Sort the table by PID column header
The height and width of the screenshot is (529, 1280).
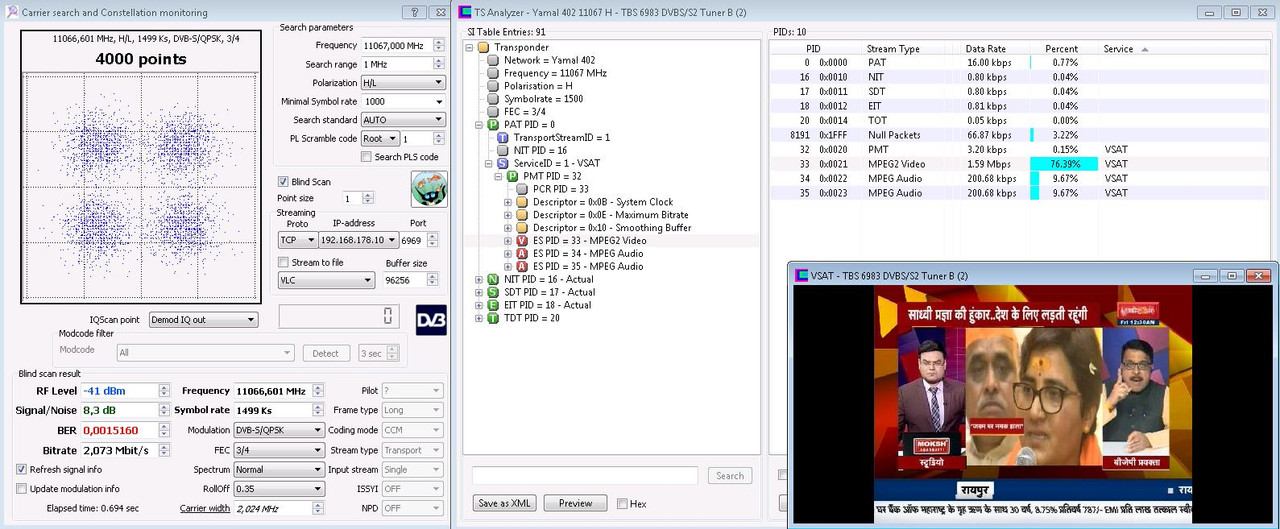coord(813,48)
